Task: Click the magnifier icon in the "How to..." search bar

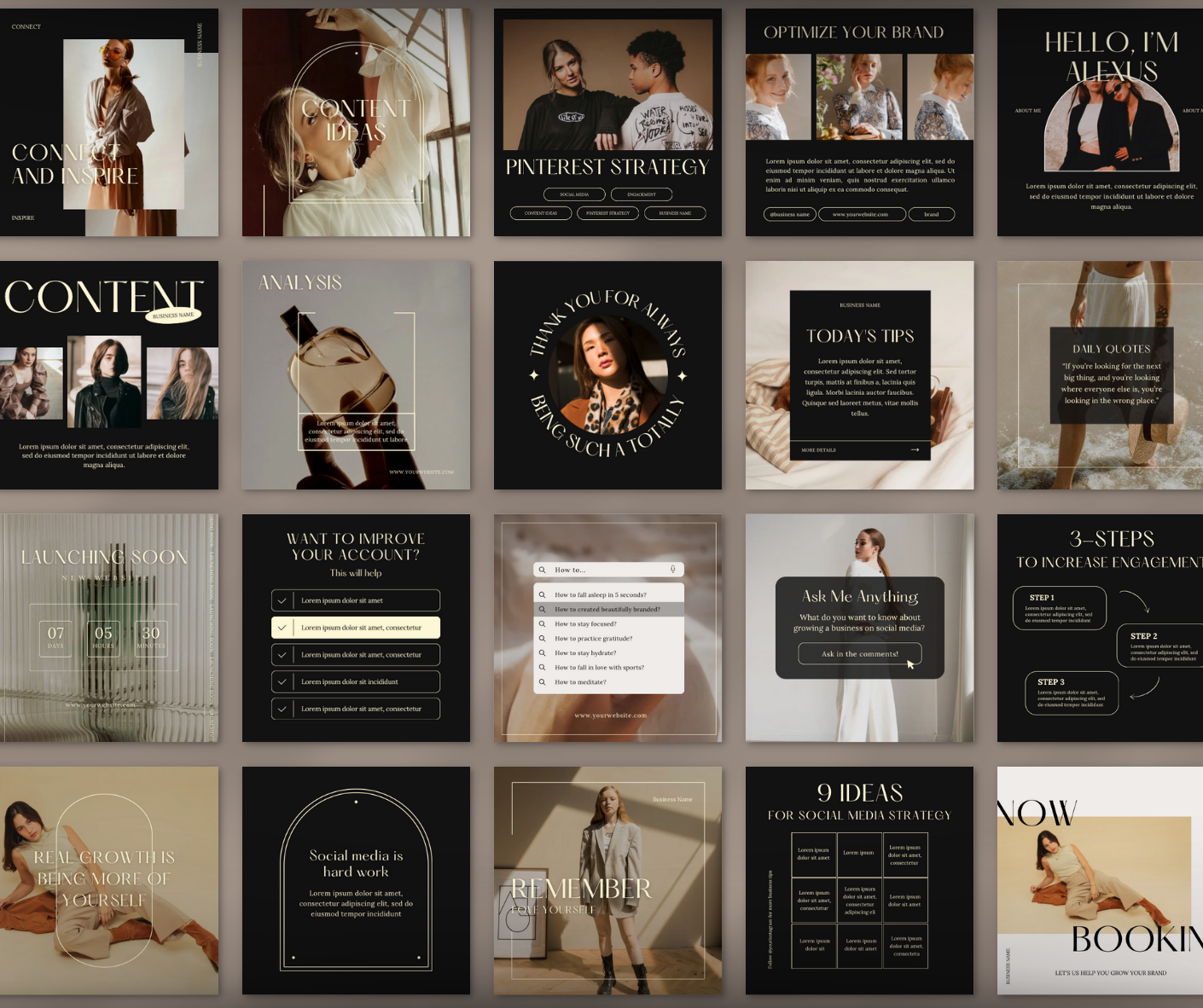Action: click(542, 570)
